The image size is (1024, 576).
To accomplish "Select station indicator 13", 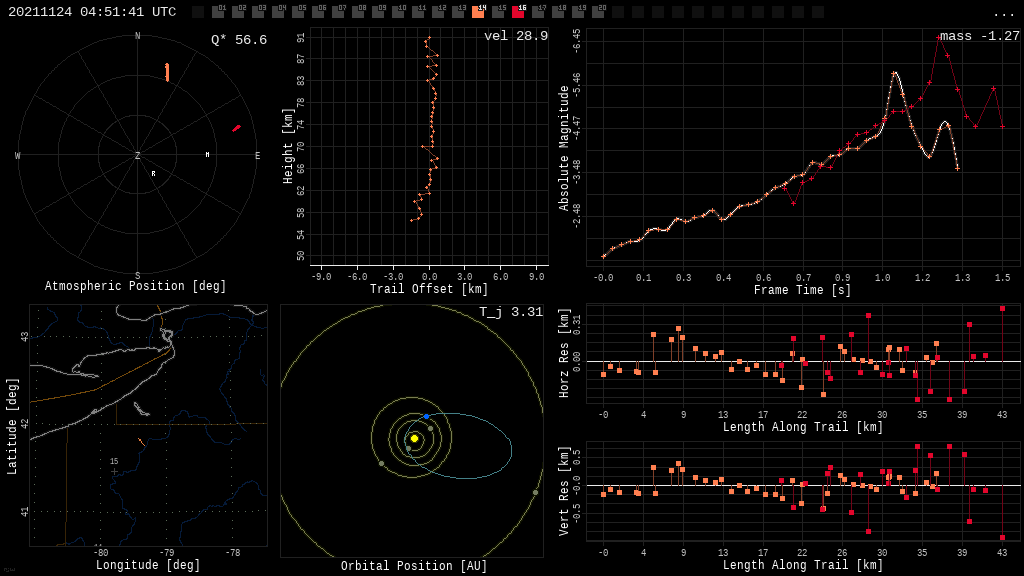I will pyautogui.click(x=458, y=11).
